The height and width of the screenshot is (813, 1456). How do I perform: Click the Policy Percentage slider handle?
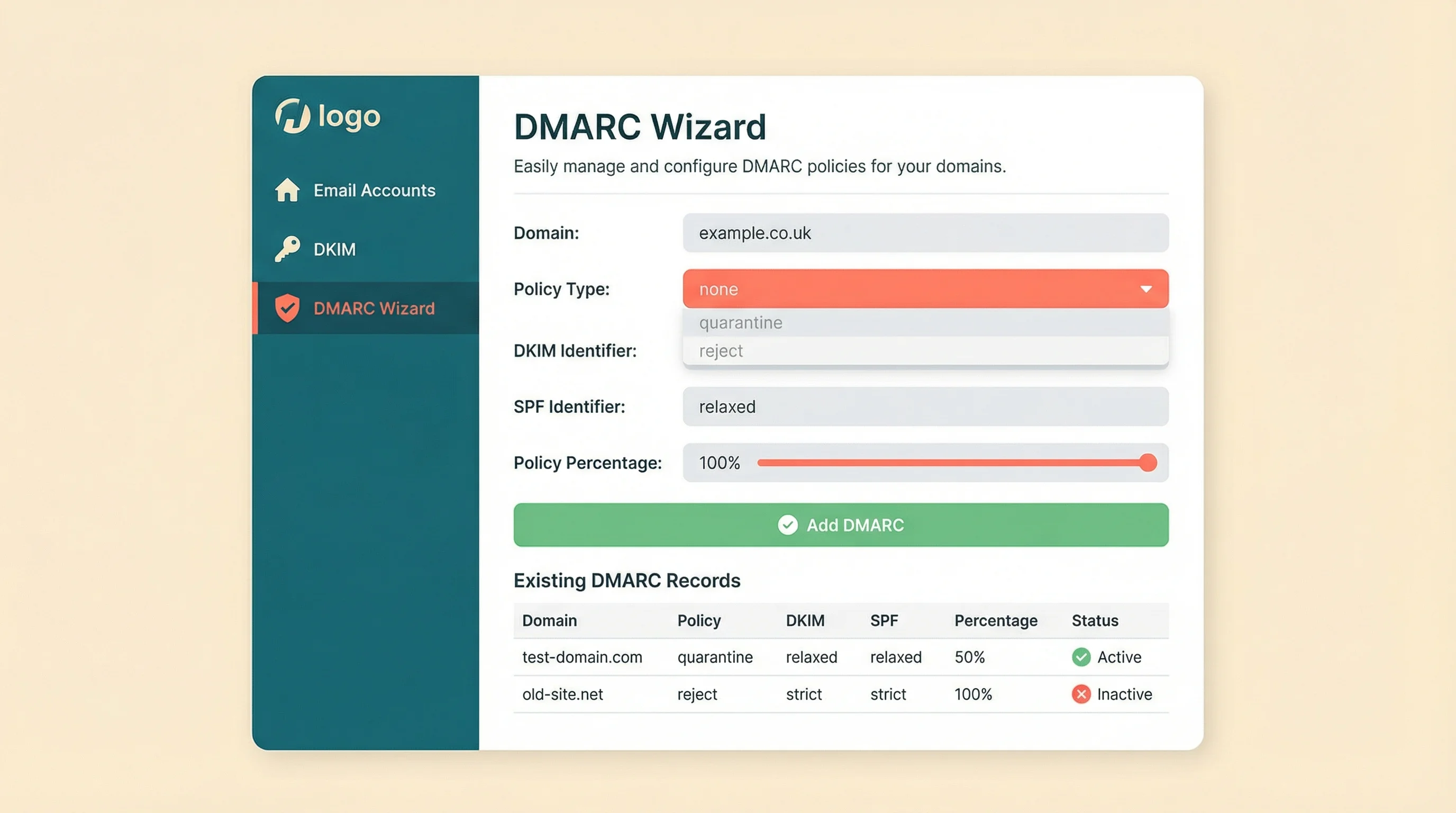point(1148,463)
